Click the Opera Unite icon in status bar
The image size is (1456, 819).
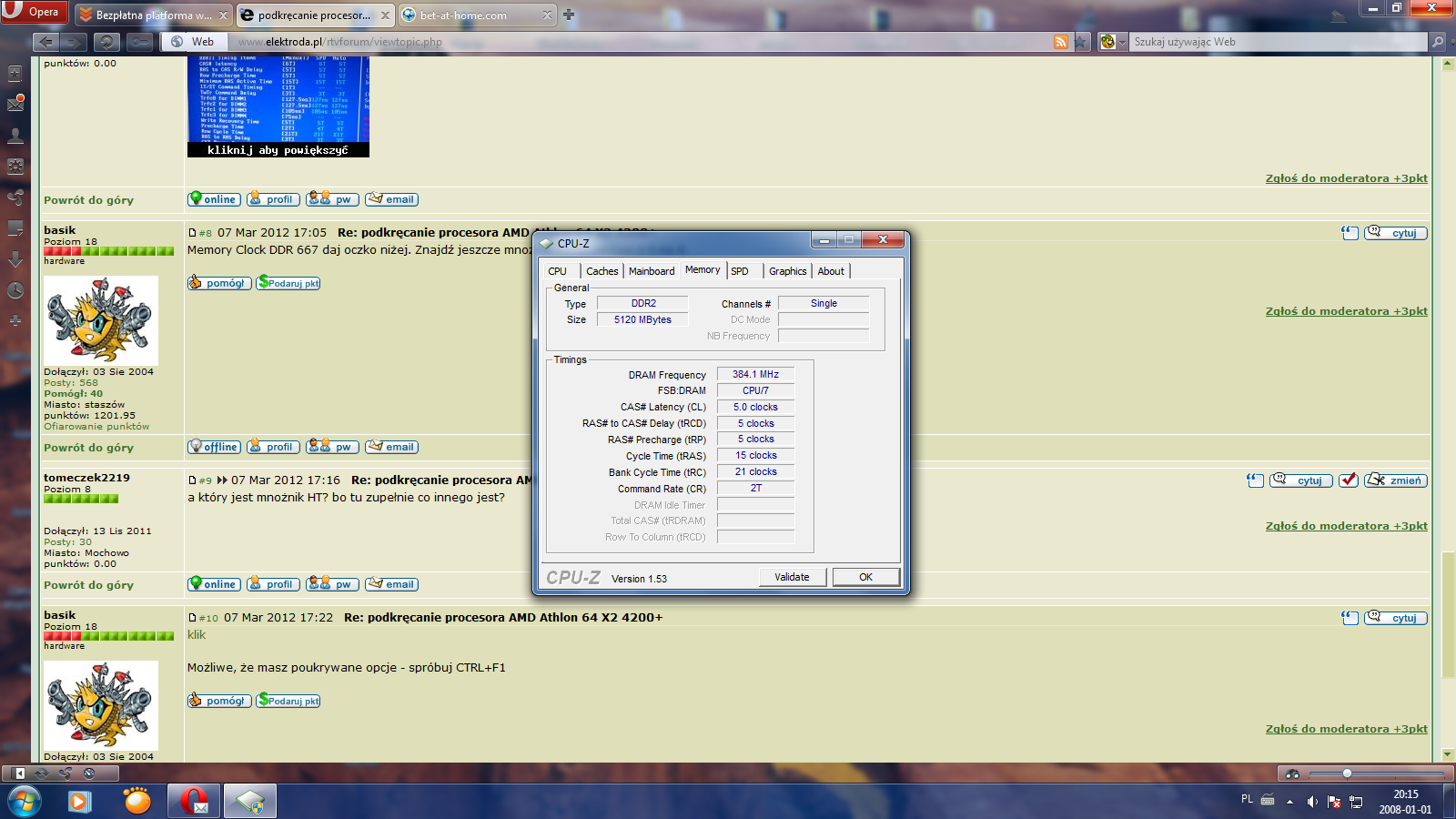66,773
